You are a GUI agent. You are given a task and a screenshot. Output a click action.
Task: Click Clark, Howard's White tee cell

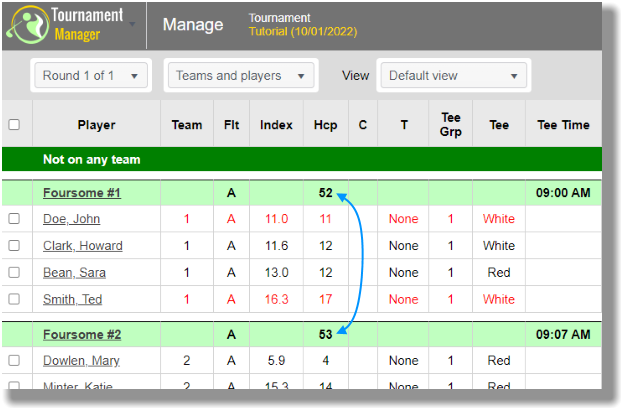[x=499, y=245]
